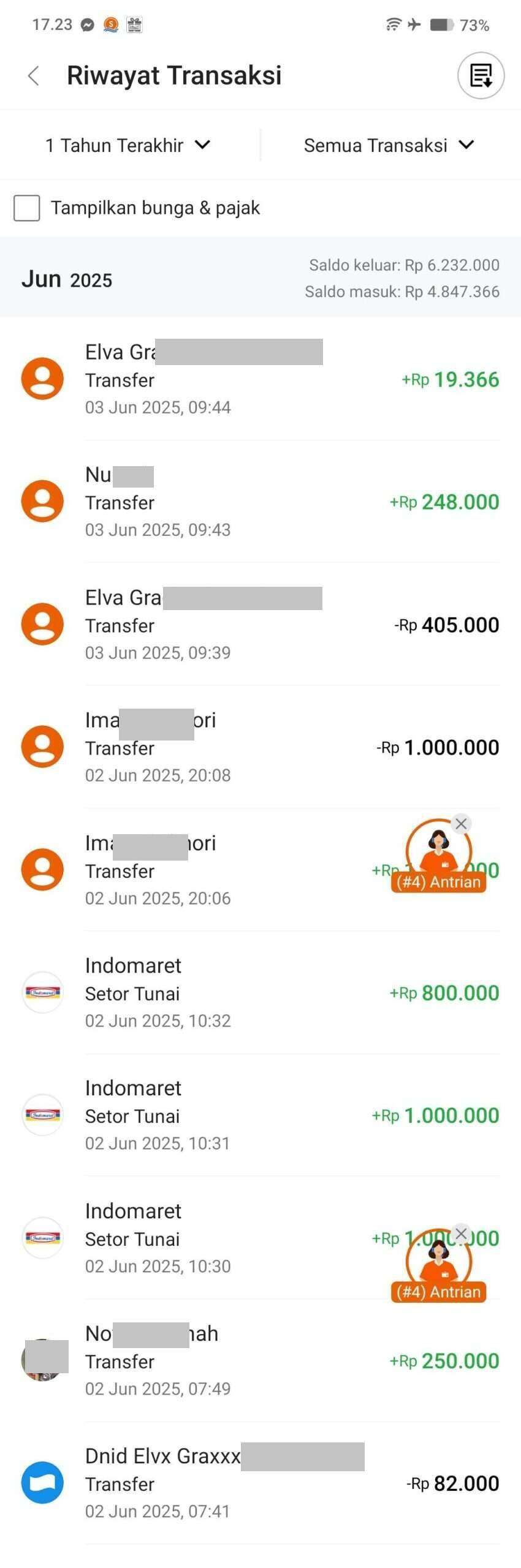This screenshot has height=1568, width=521.
Task: Open the 1 Tahun Terakhir period dropdown
Action: tap(128, 145)
